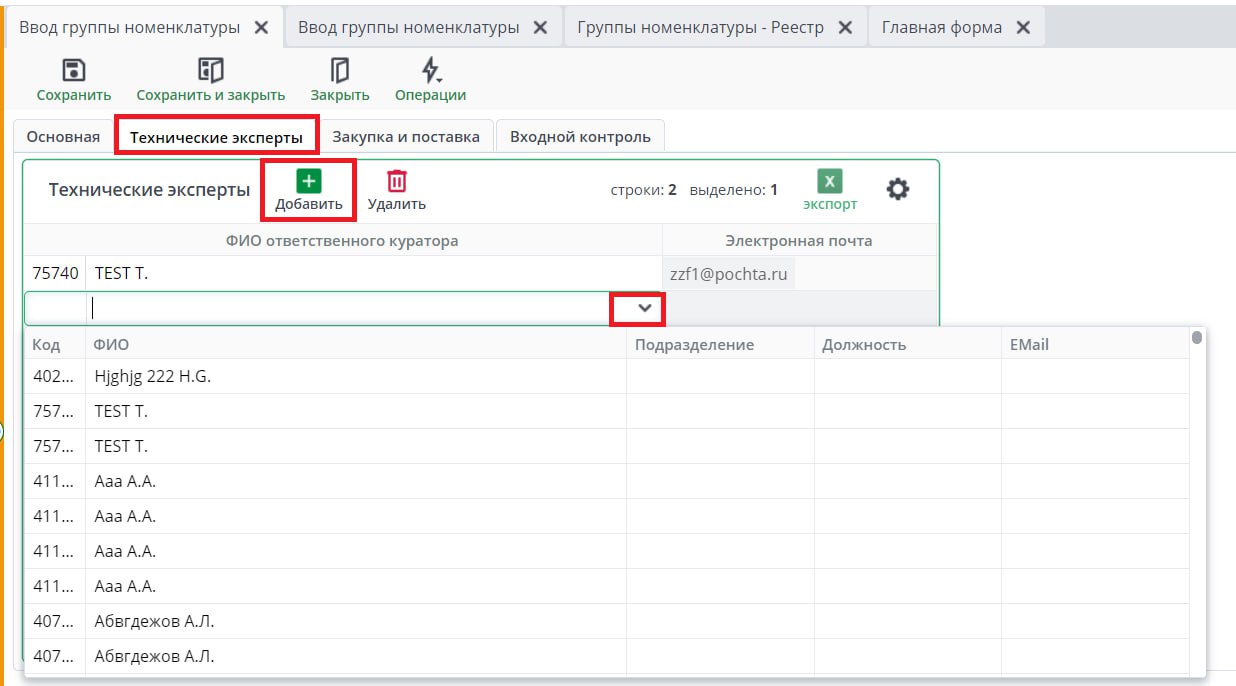Click the green Добавить plus icon

coord(309,181)
